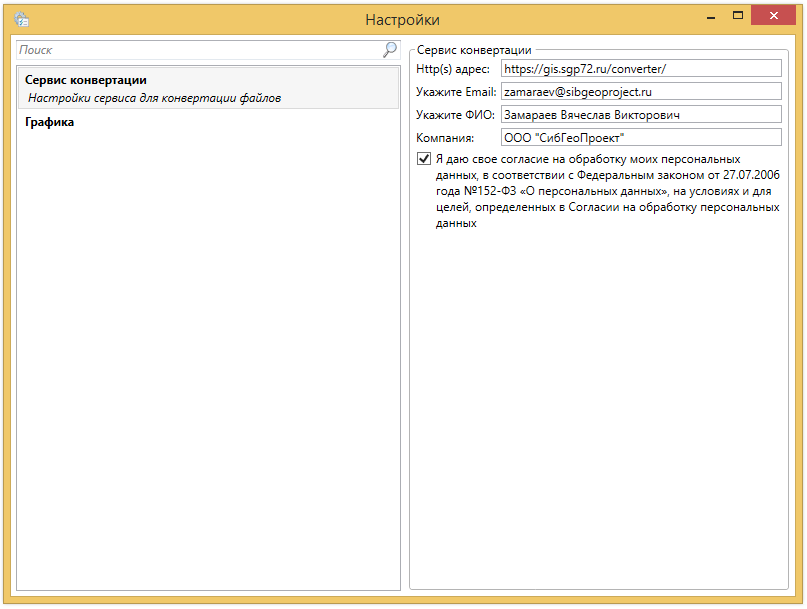Minimize the Настройки window
The width and height of the screenshot is (807, 609).
709,17
